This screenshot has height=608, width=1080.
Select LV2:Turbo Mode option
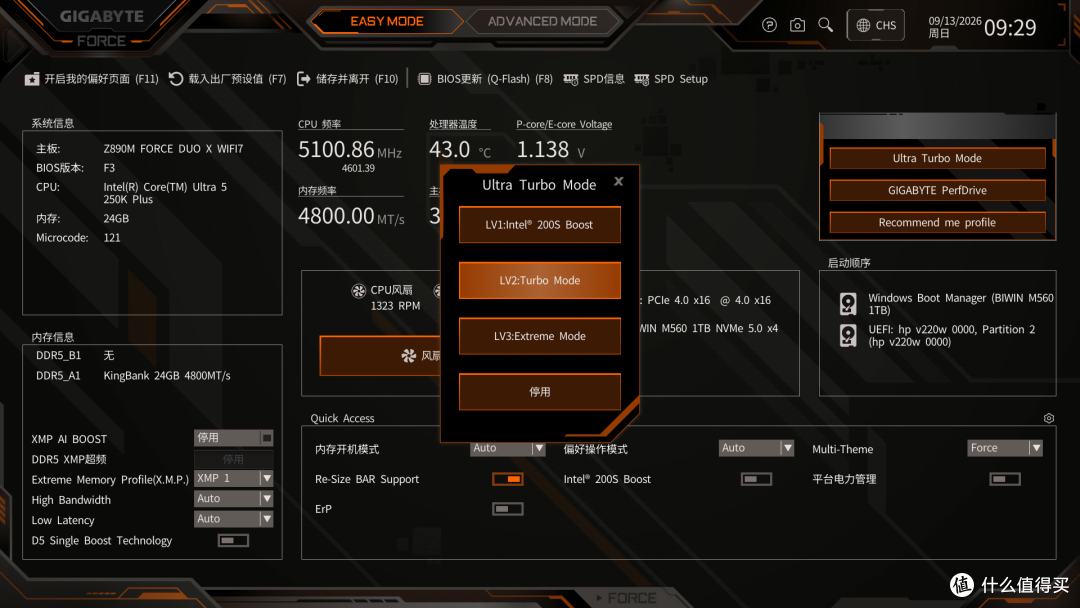click(x=539, y=280)
